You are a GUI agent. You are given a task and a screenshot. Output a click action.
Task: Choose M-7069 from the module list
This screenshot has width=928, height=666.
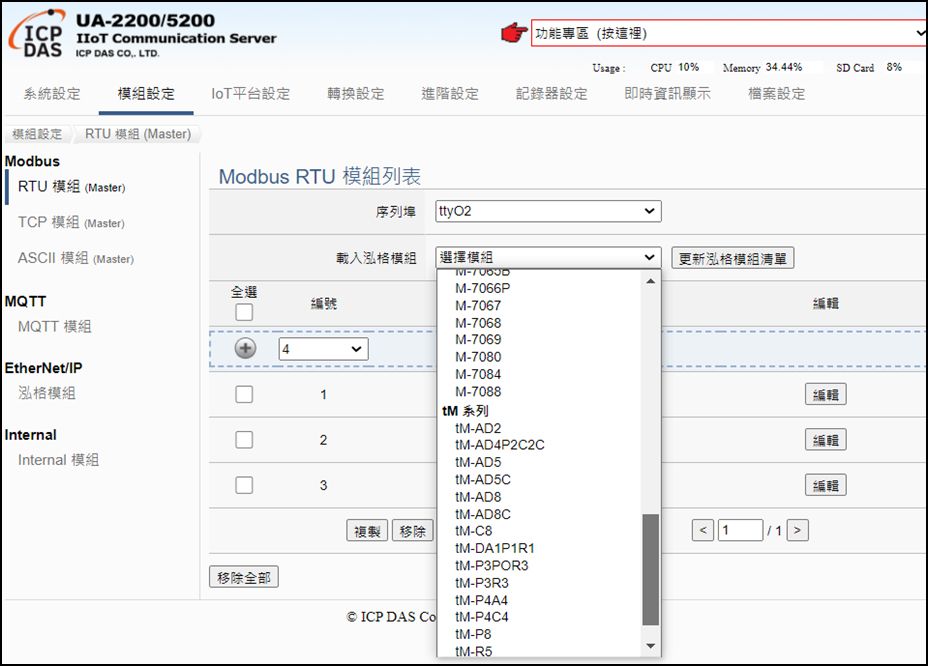click(x=540, y=340)
